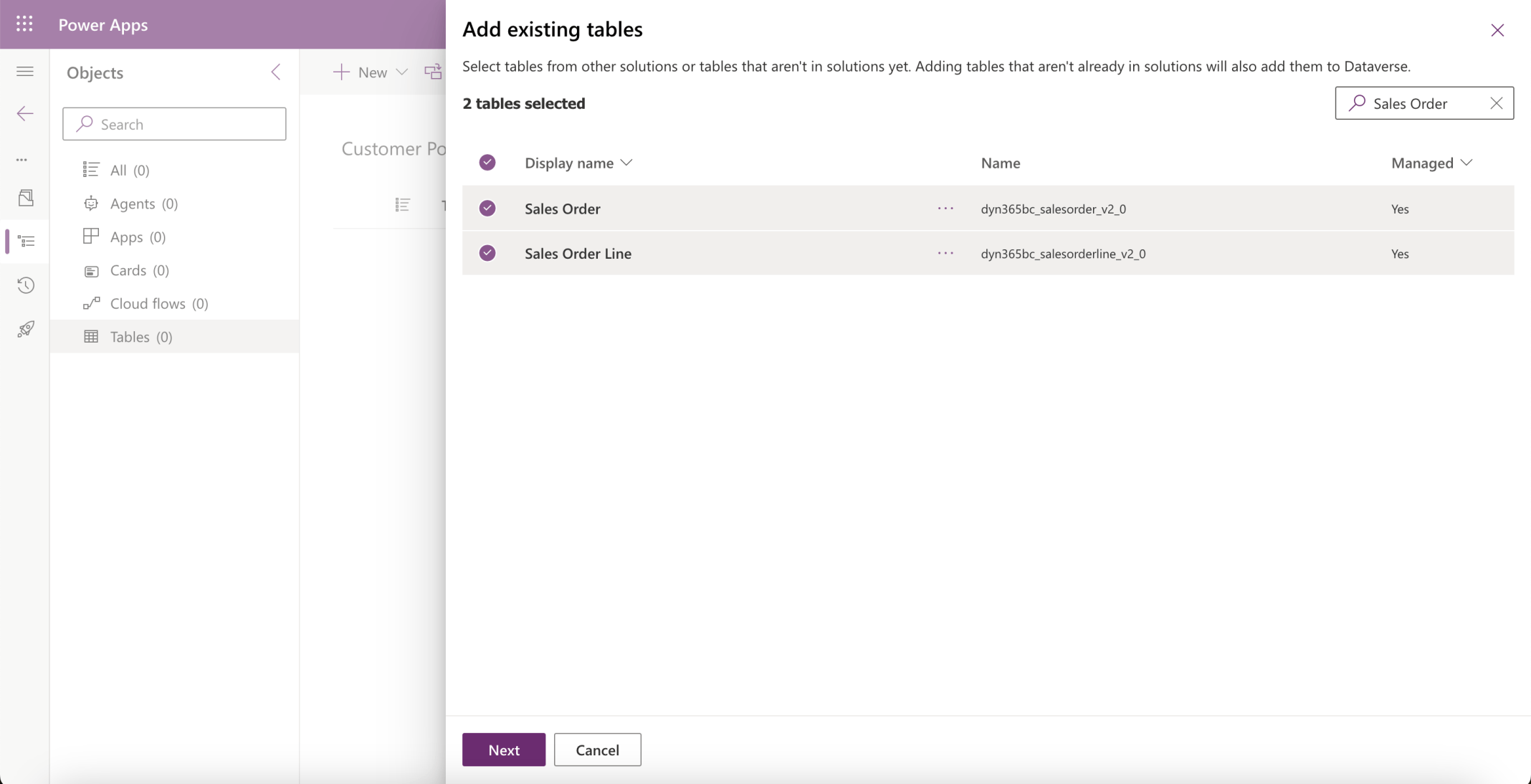Click the Cancel button

[x=597, y=750]
